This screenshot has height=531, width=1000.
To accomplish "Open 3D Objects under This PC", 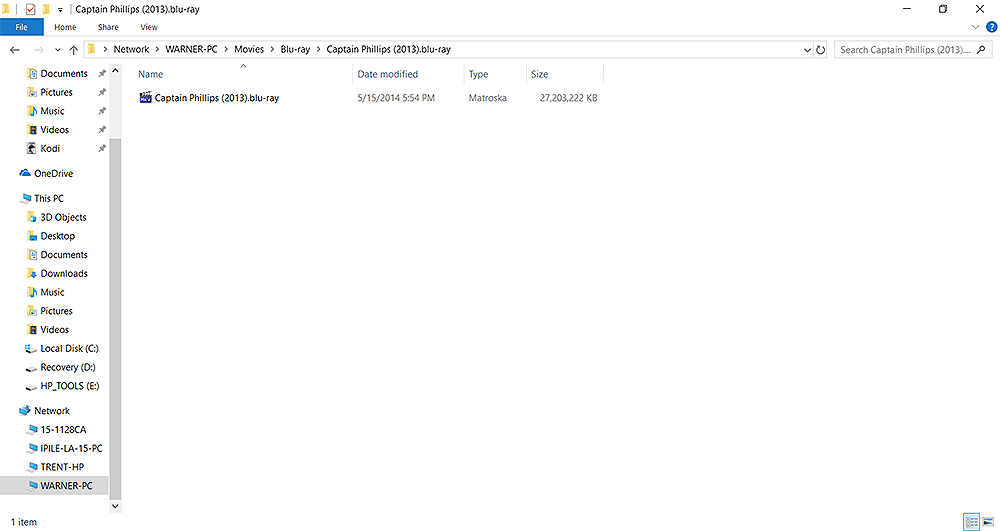I will coord(63,217).
